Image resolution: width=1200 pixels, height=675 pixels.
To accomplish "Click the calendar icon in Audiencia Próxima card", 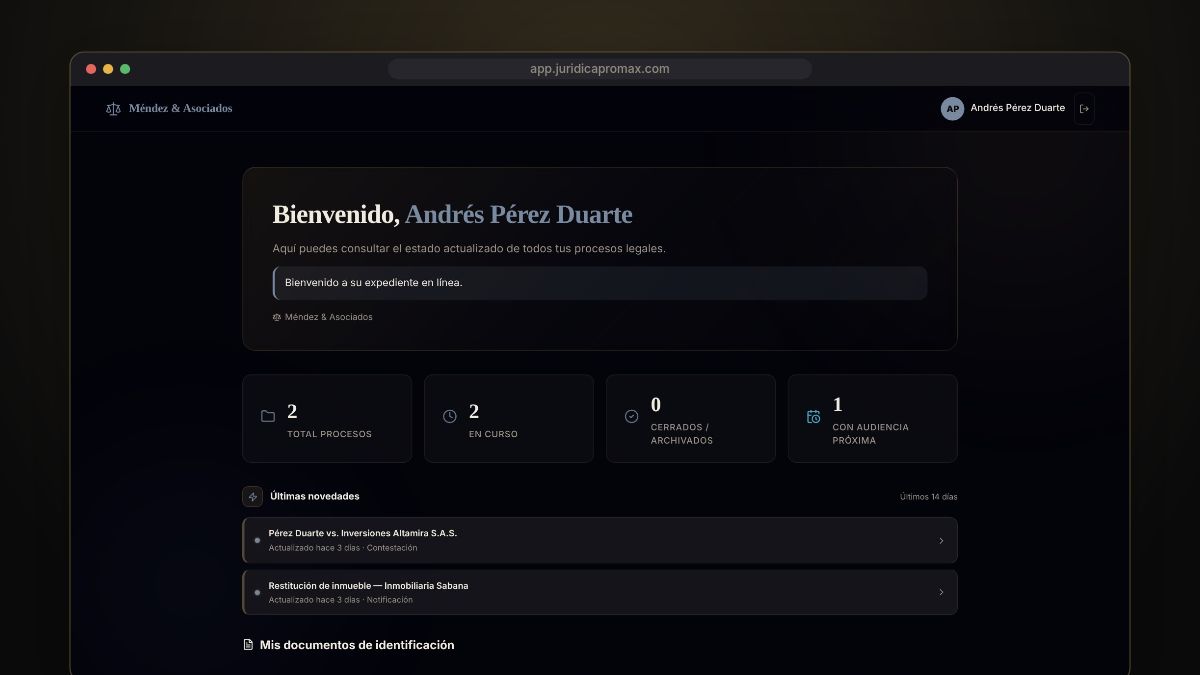I will tap(814, 416).
